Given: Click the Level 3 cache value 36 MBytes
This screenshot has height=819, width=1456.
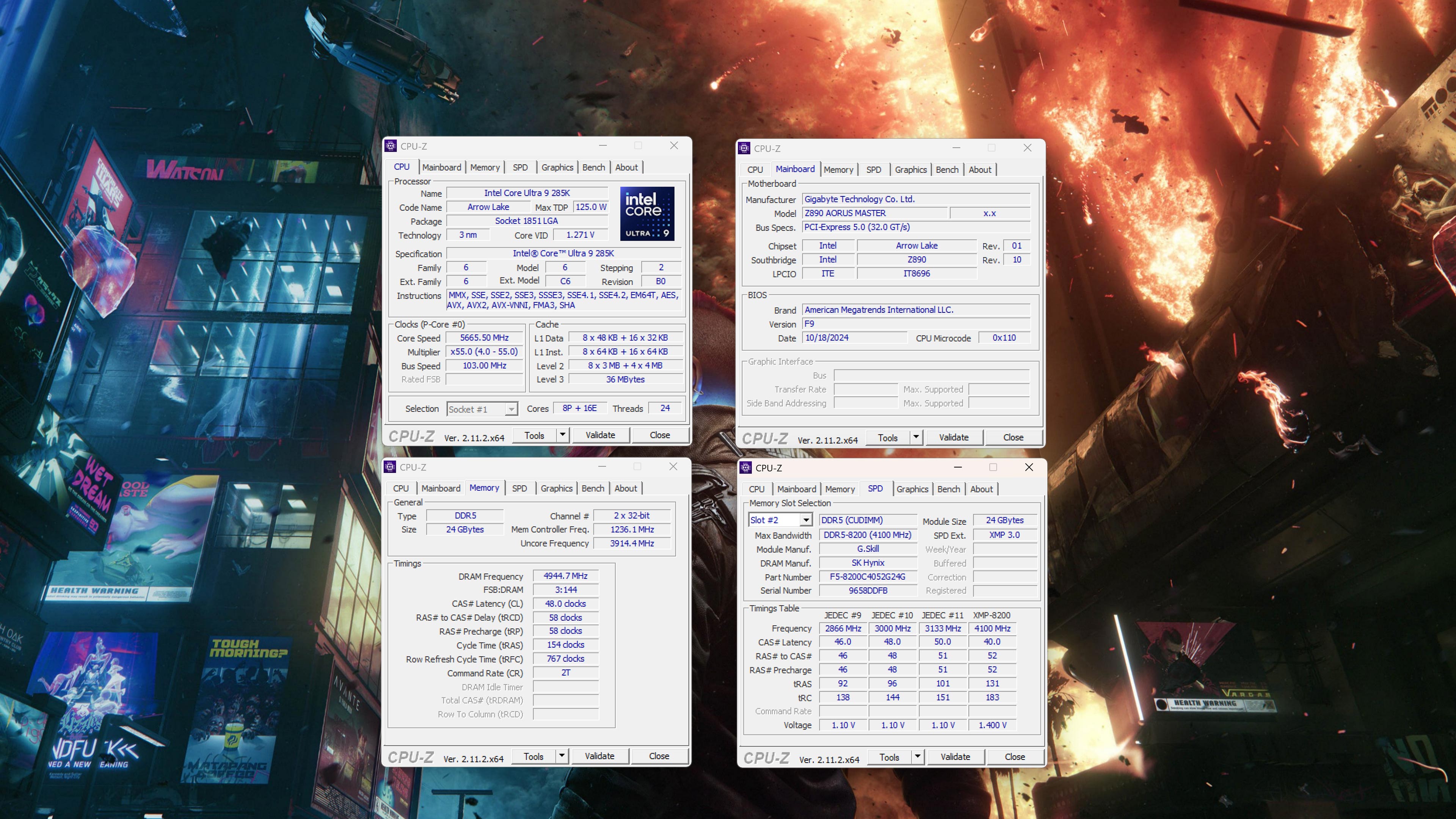Looking at the screenshot, I should click(x=625, y=379).
